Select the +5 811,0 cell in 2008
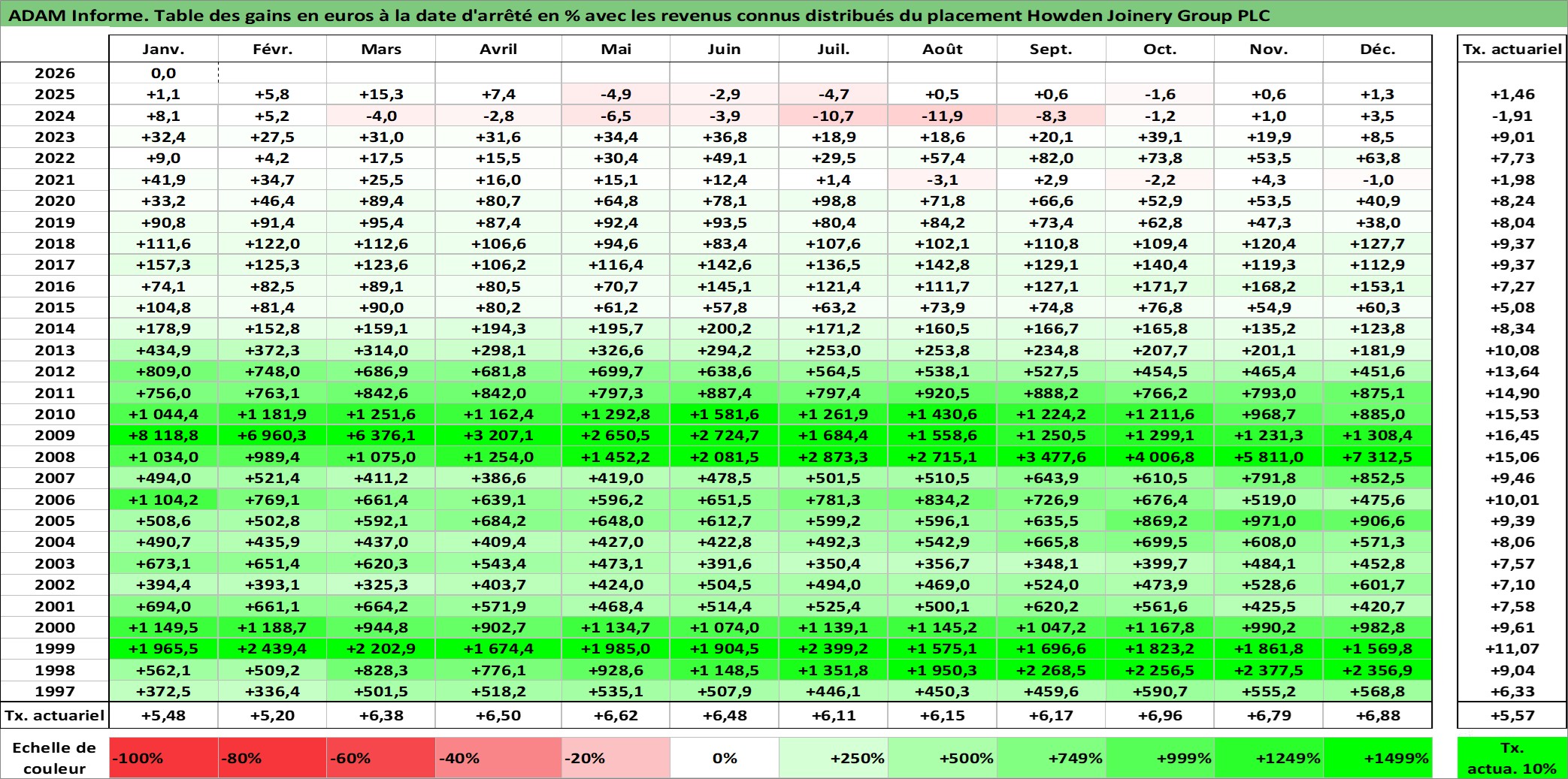Image resolution: width=1568 pixels, height=779 pixels. pos(1269,457)
